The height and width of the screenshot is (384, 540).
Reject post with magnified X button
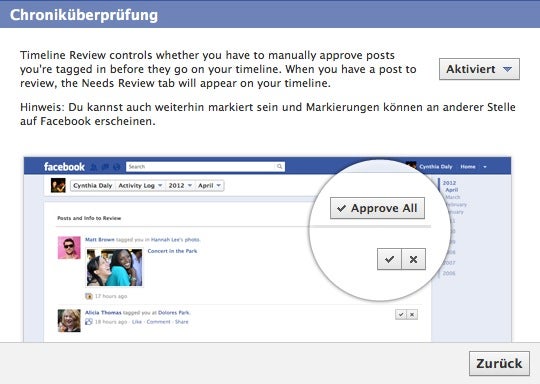tap(413, 259)
